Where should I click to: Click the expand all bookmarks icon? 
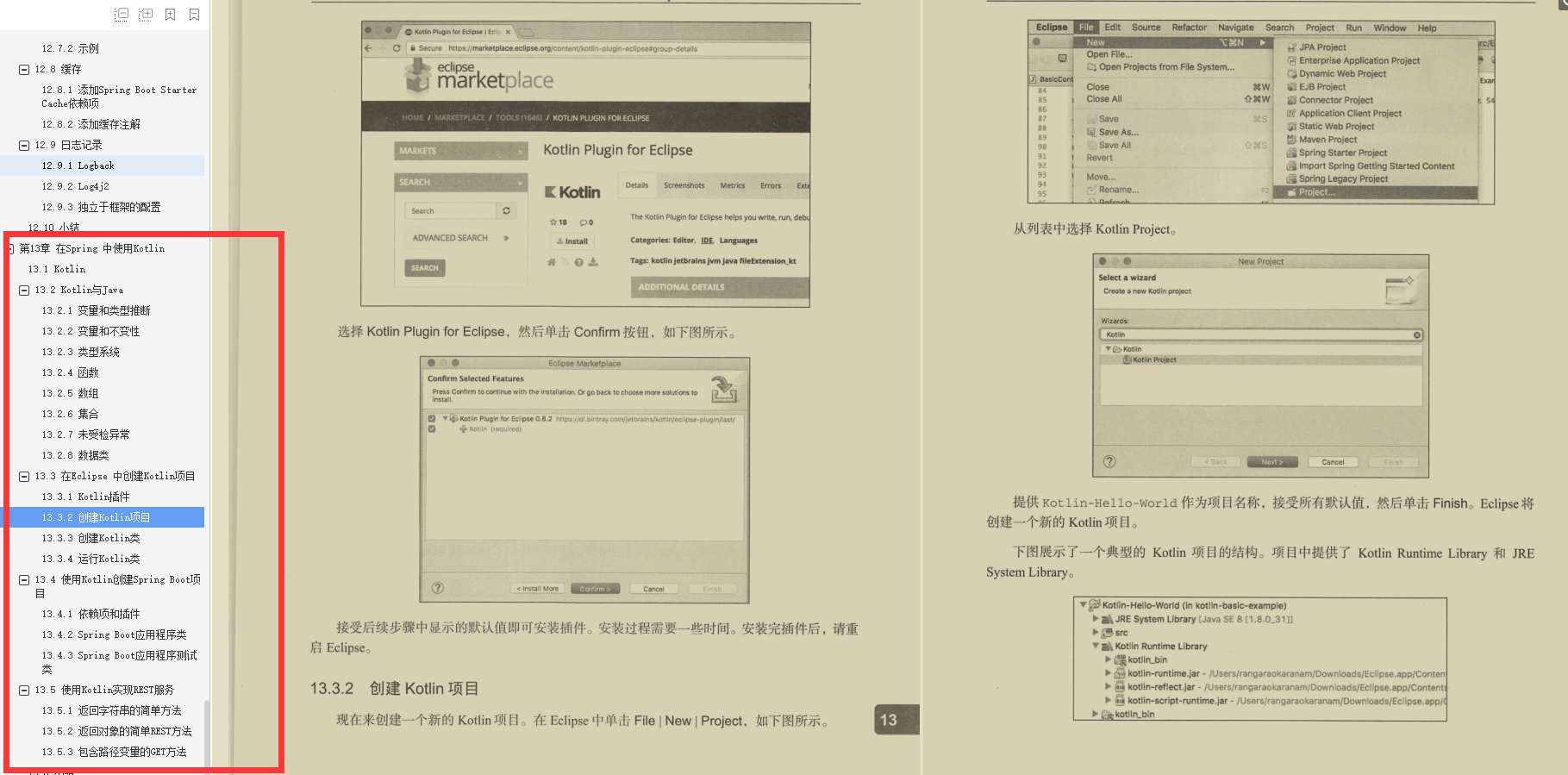tap(146, 15)
